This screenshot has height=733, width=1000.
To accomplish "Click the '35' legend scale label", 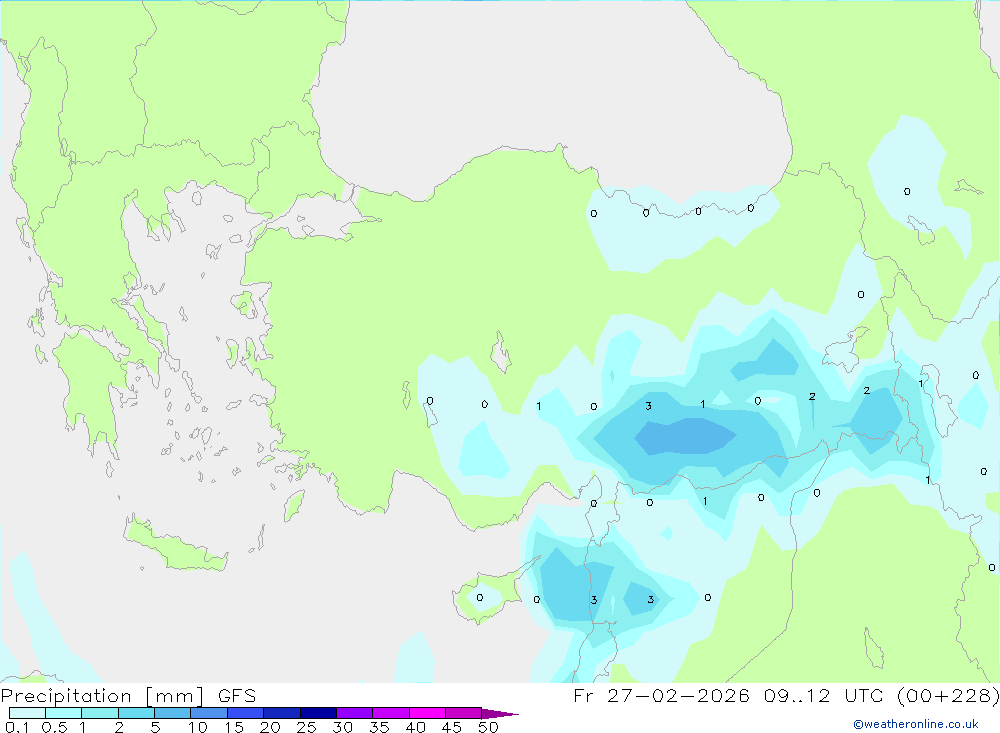I will pos(379,727).
